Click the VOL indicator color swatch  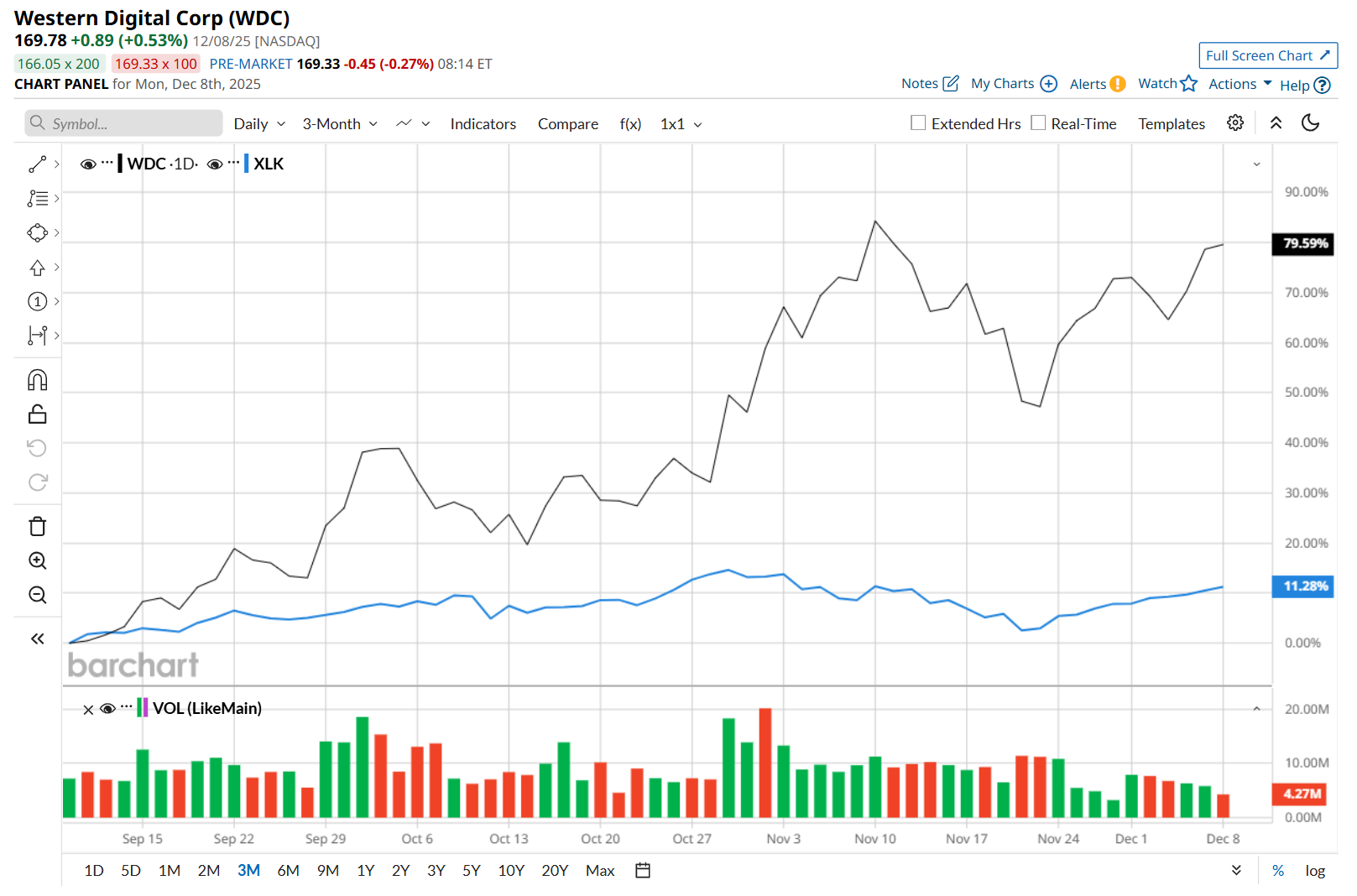click(143, 708)
